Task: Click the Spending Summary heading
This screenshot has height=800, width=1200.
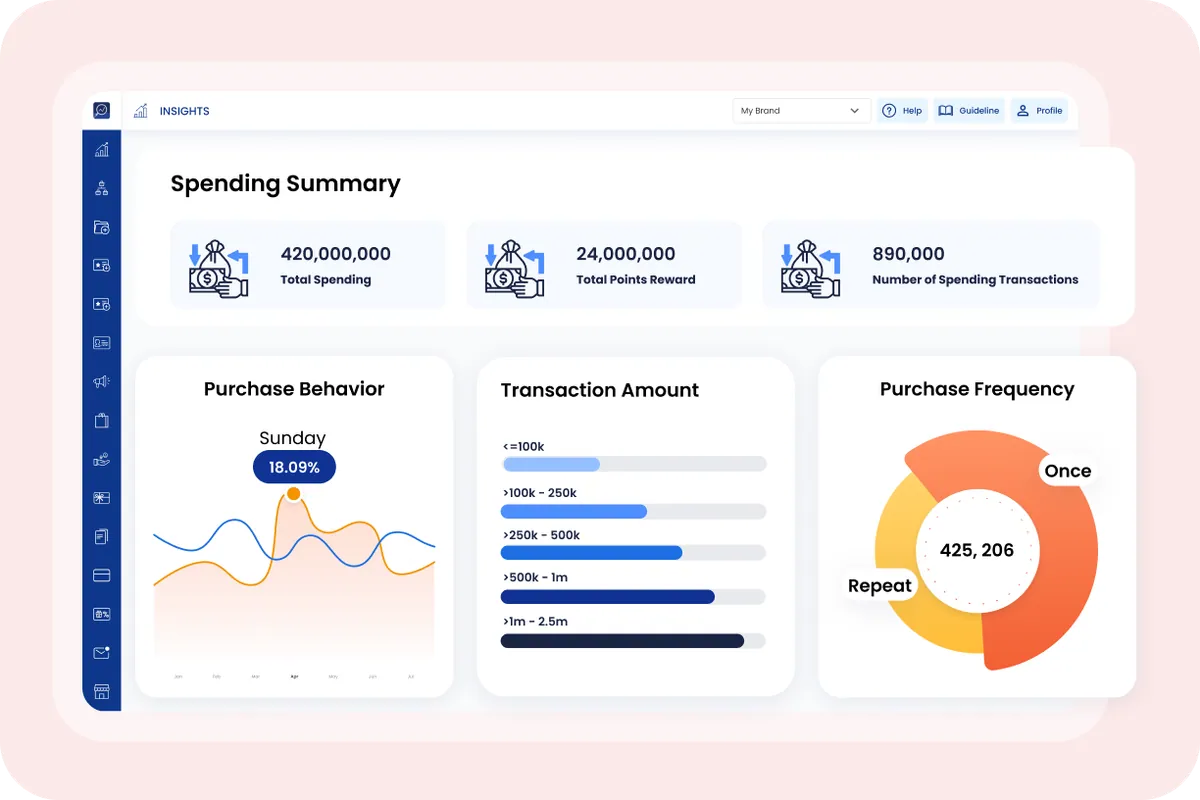Action: pyautogui.click(x=285, y=184)
